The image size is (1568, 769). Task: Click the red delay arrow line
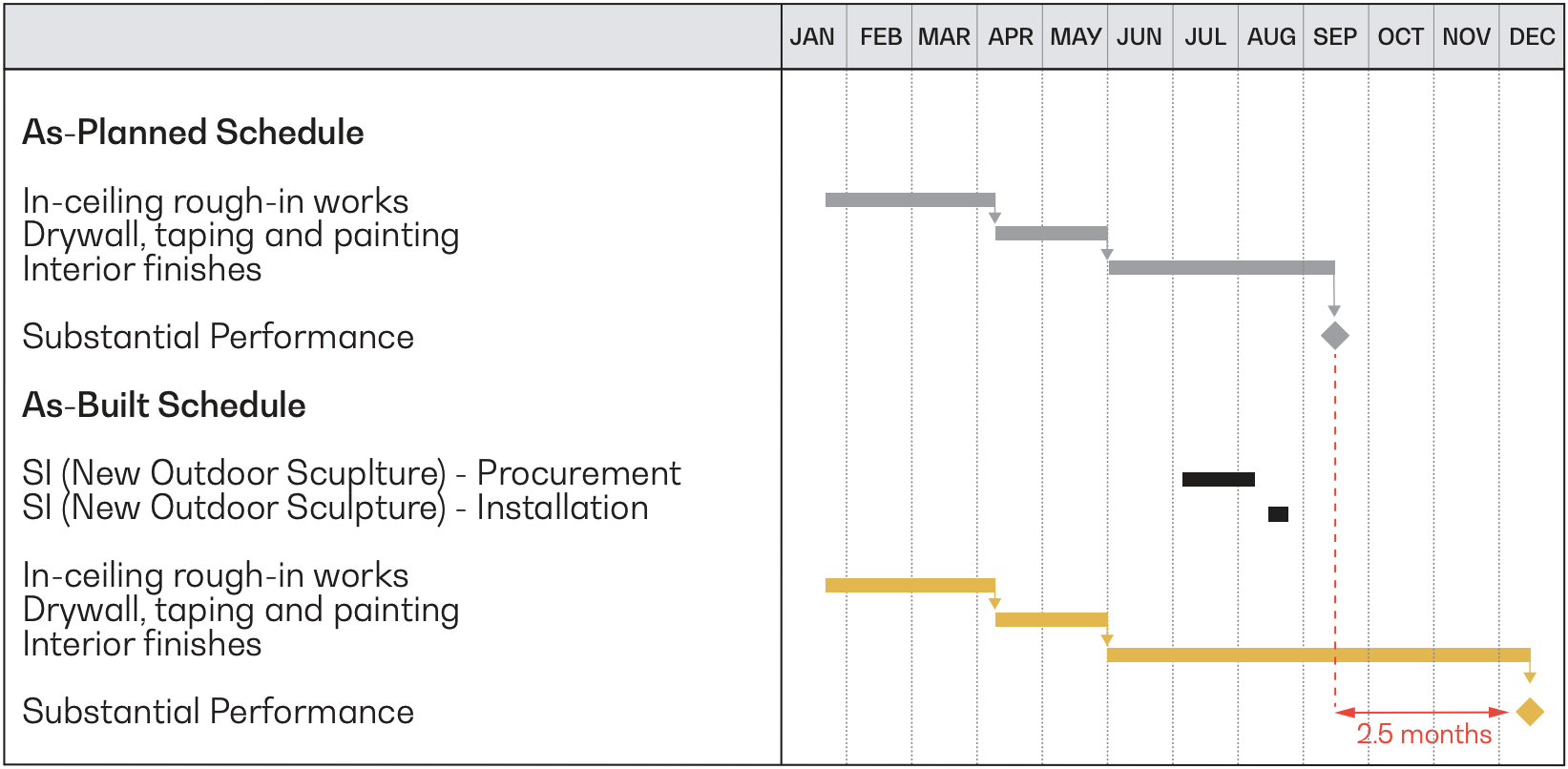(x=1422, y=712)
